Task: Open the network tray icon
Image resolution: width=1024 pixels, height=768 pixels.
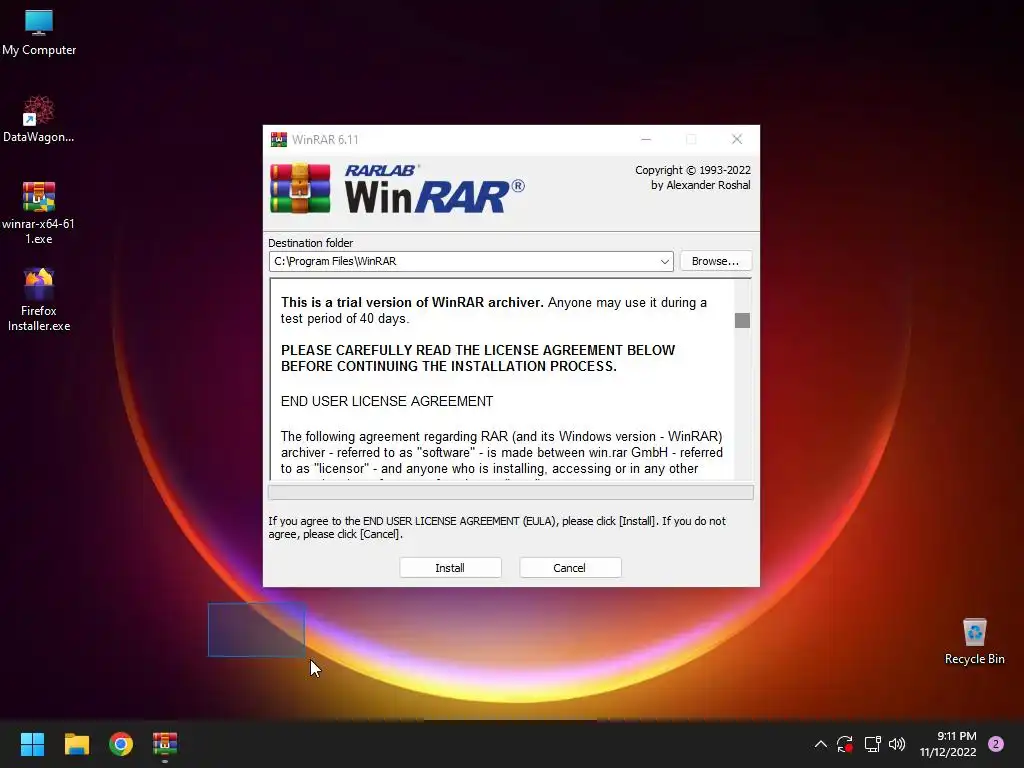Action: (872, 744)
